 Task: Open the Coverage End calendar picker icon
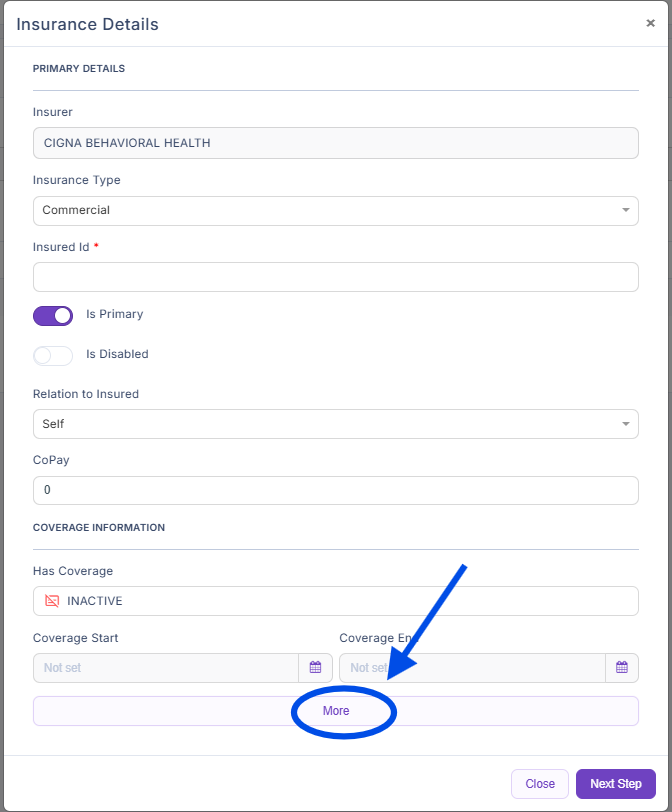click(x=621, y=668)
